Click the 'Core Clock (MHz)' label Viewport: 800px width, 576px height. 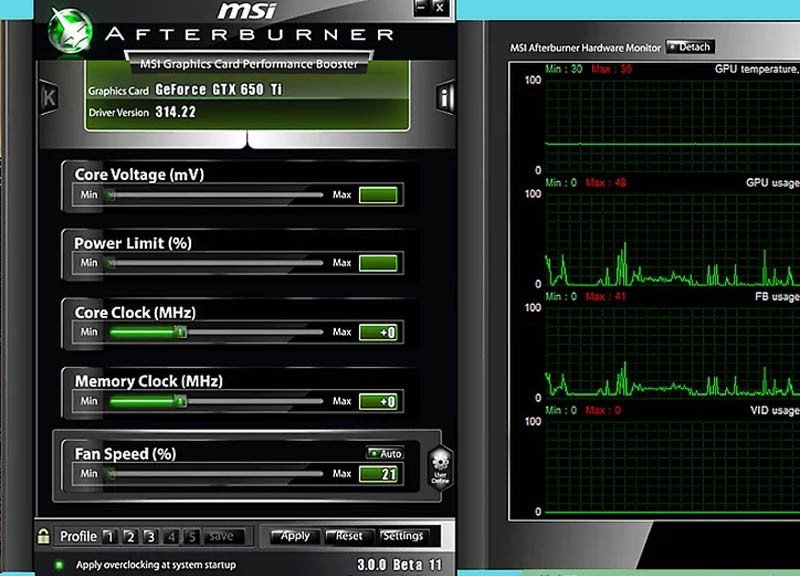coord(135,312)
